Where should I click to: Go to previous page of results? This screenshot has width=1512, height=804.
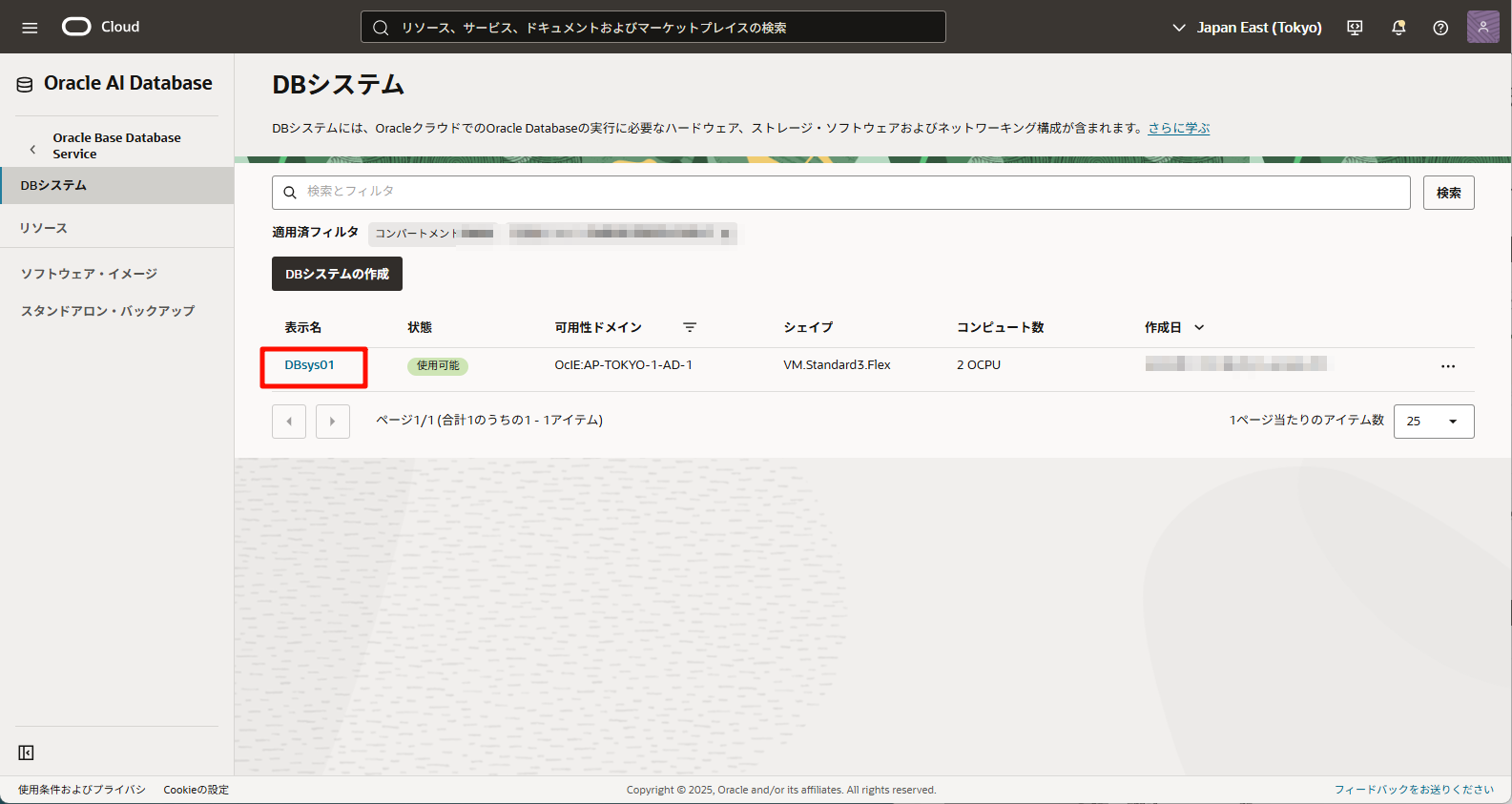289,421
